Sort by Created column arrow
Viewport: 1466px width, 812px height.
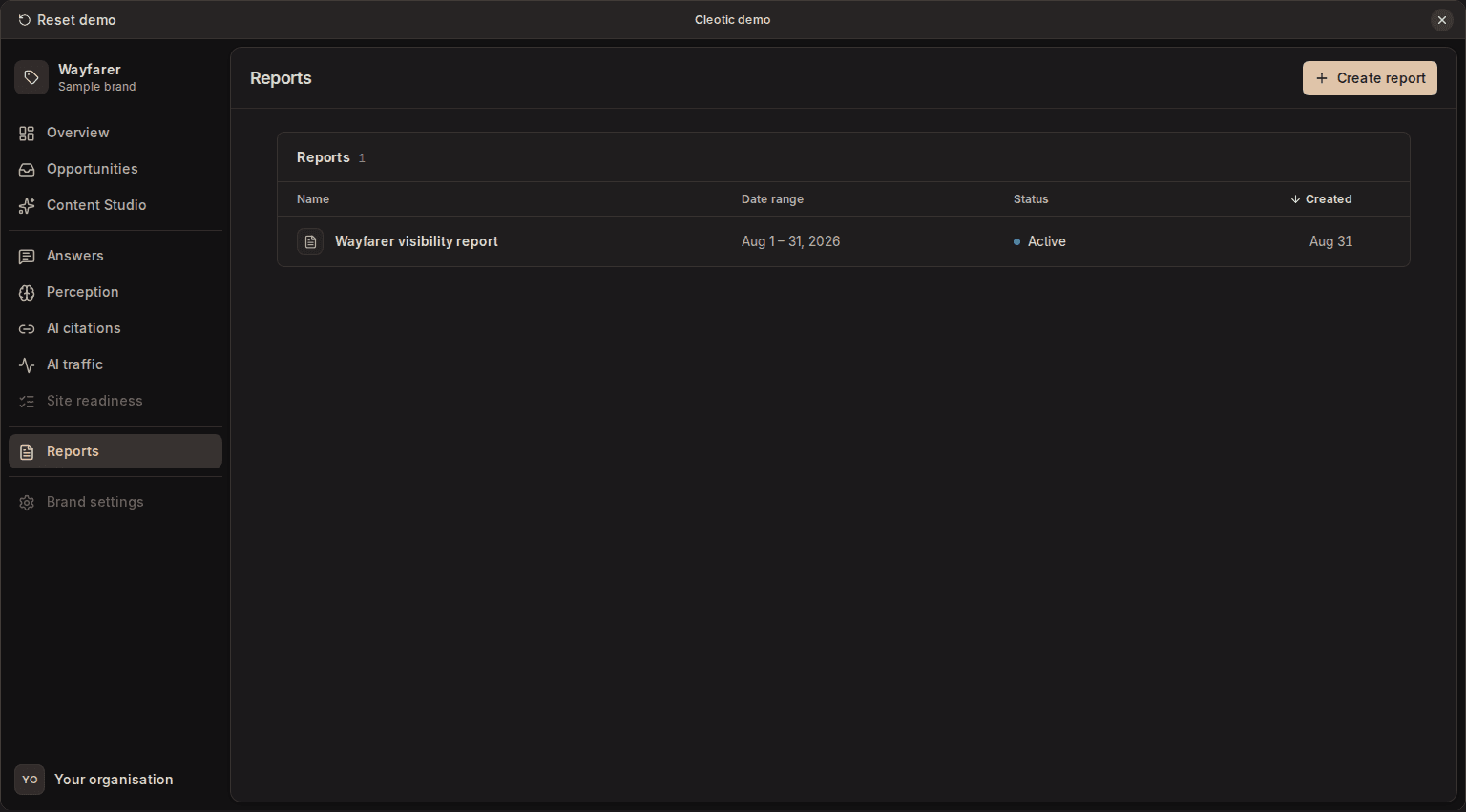[x=1295, y=199]
